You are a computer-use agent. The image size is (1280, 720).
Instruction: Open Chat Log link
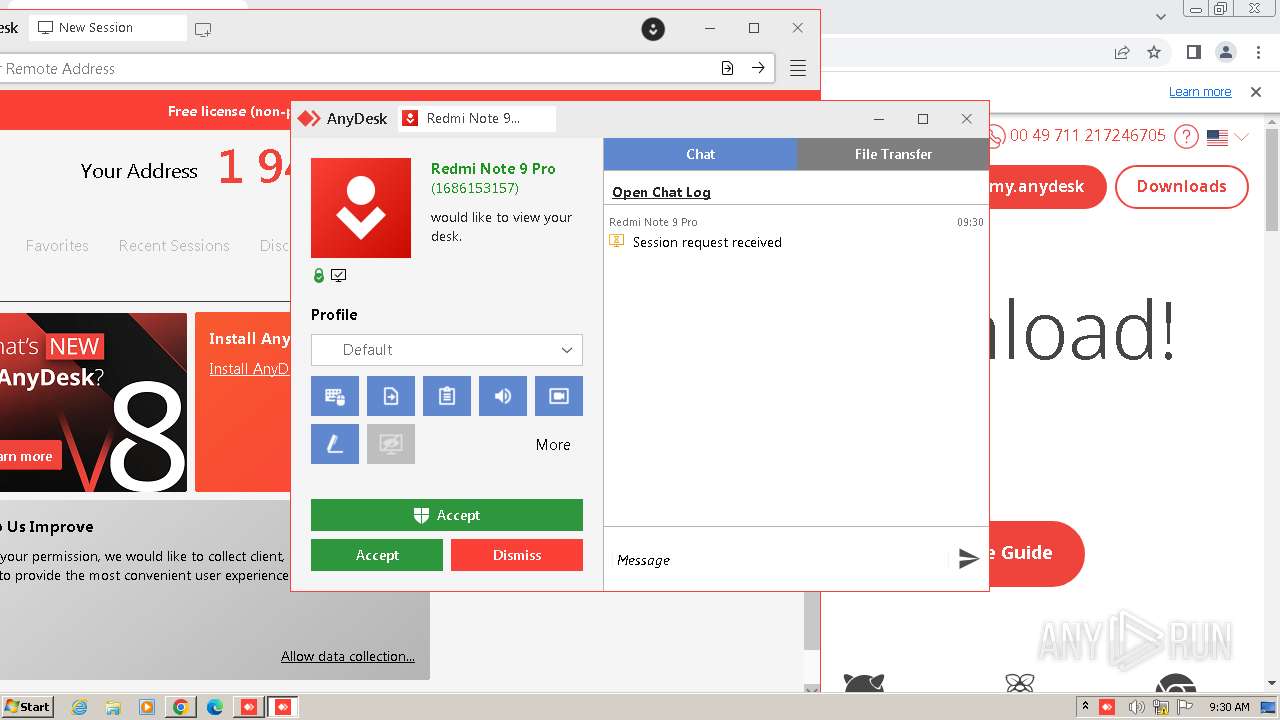pyautogui.click(x=661, y=192)
